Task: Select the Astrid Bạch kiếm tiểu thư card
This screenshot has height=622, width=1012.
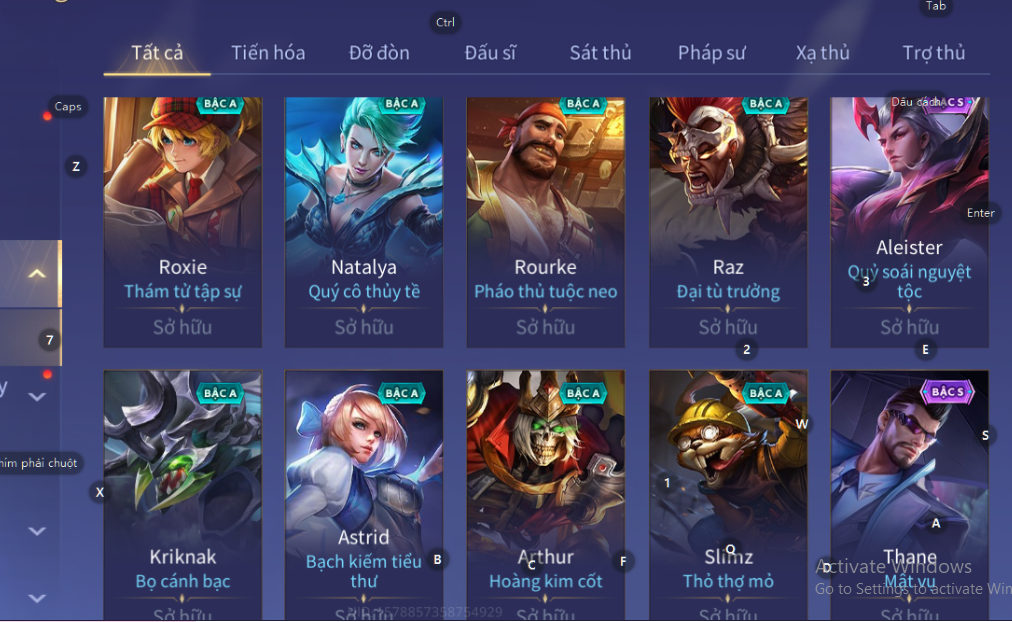Action: 364,495
